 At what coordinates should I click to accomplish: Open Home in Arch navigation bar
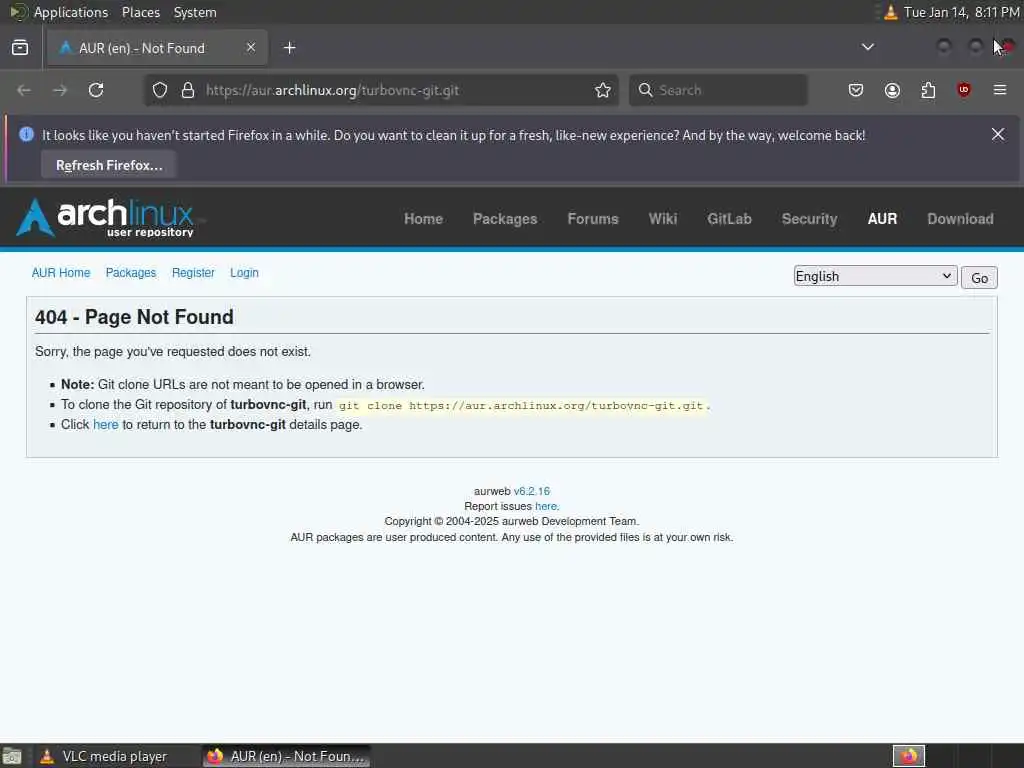tap(423, 219)
